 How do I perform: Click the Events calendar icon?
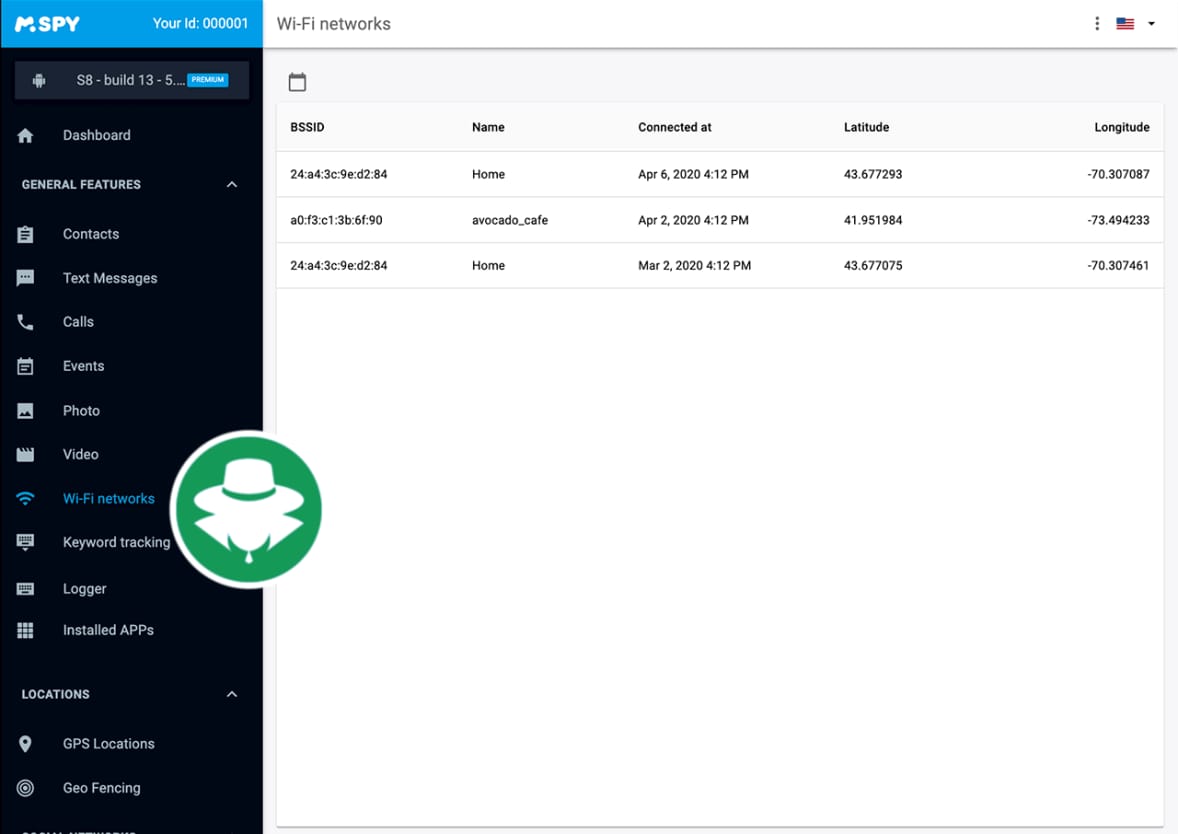(24, 365)
